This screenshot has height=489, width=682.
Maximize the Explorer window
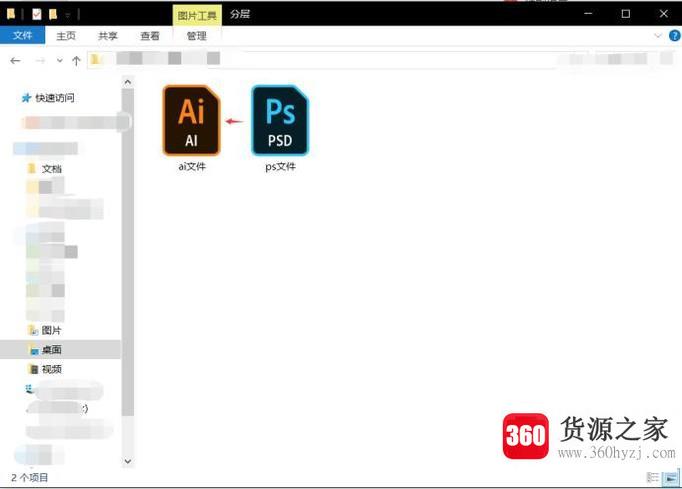click(x=626, y=13)
